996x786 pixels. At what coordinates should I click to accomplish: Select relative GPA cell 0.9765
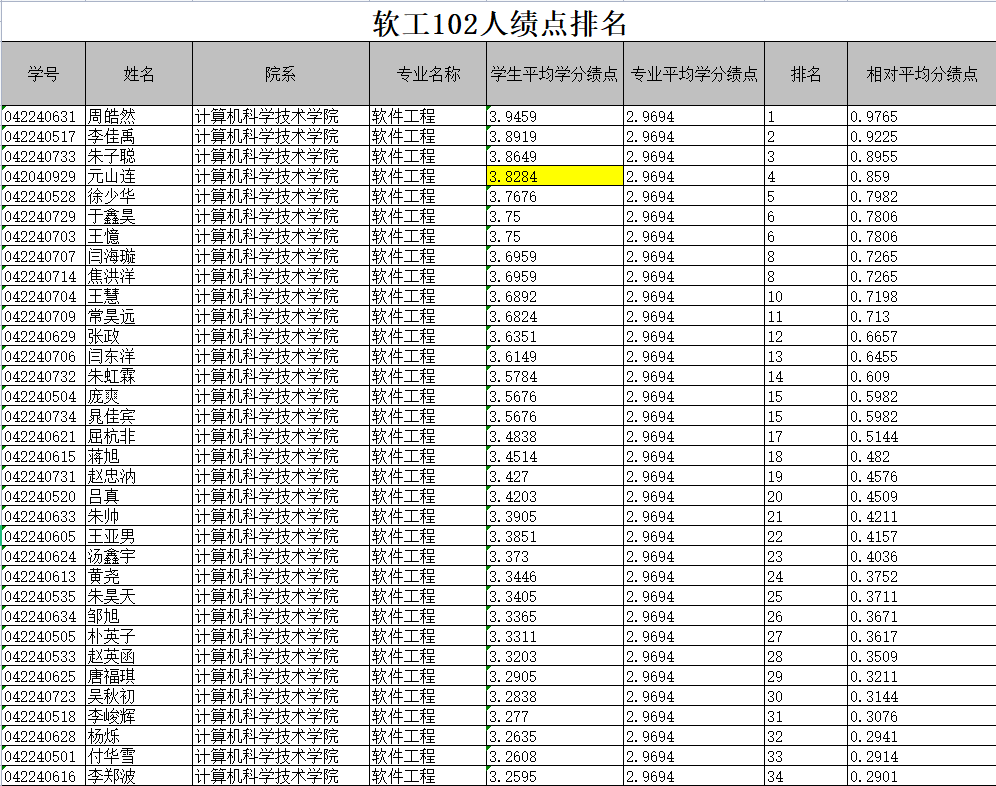(x=922, y=116)
